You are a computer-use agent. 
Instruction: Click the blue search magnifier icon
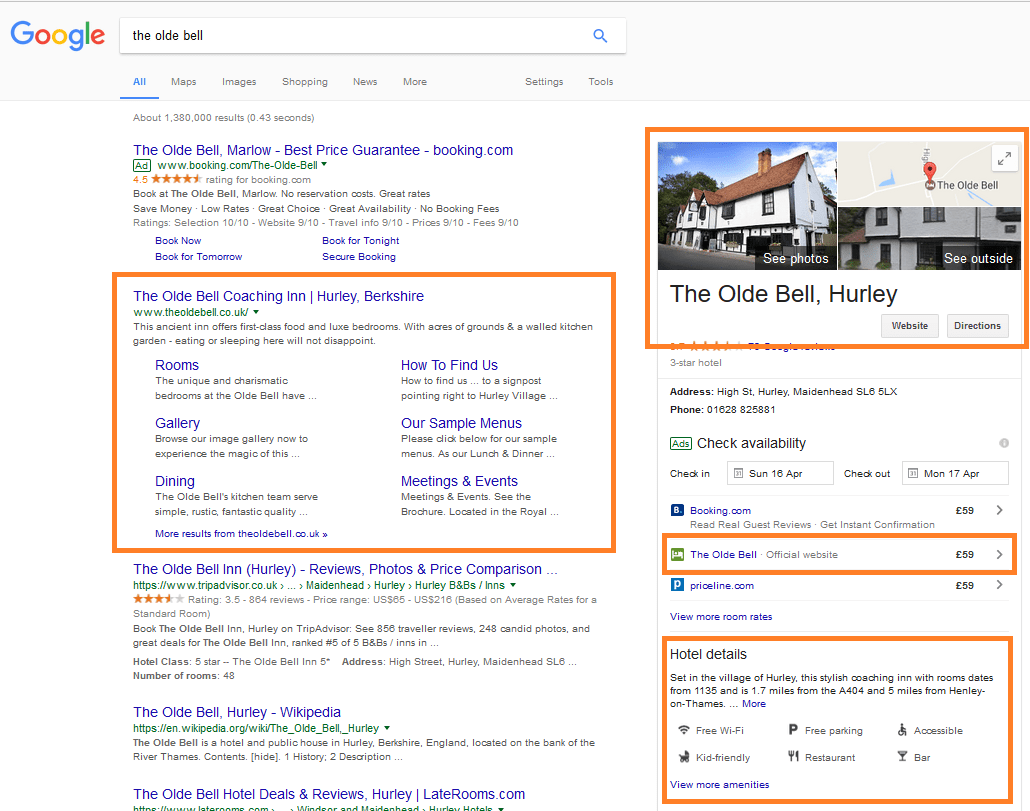600,35
